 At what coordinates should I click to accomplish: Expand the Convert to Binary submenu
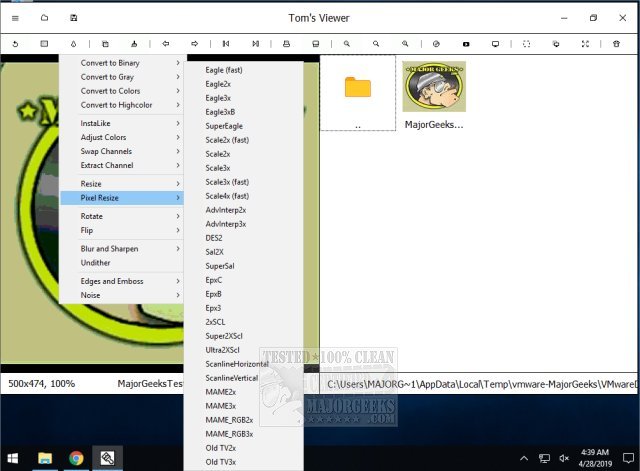[x=122, y=63]
